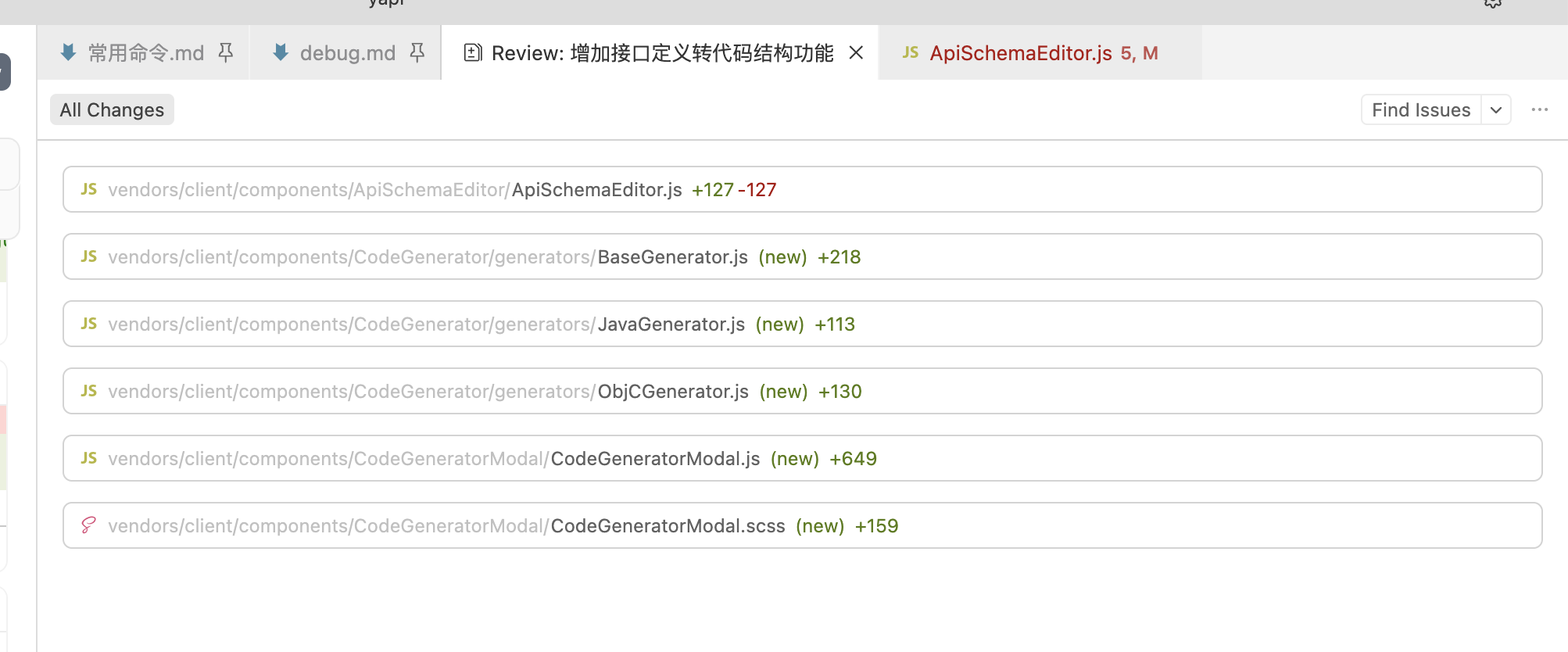Open the ApiSchemaEditor.js editor tab

[1040, 52]
